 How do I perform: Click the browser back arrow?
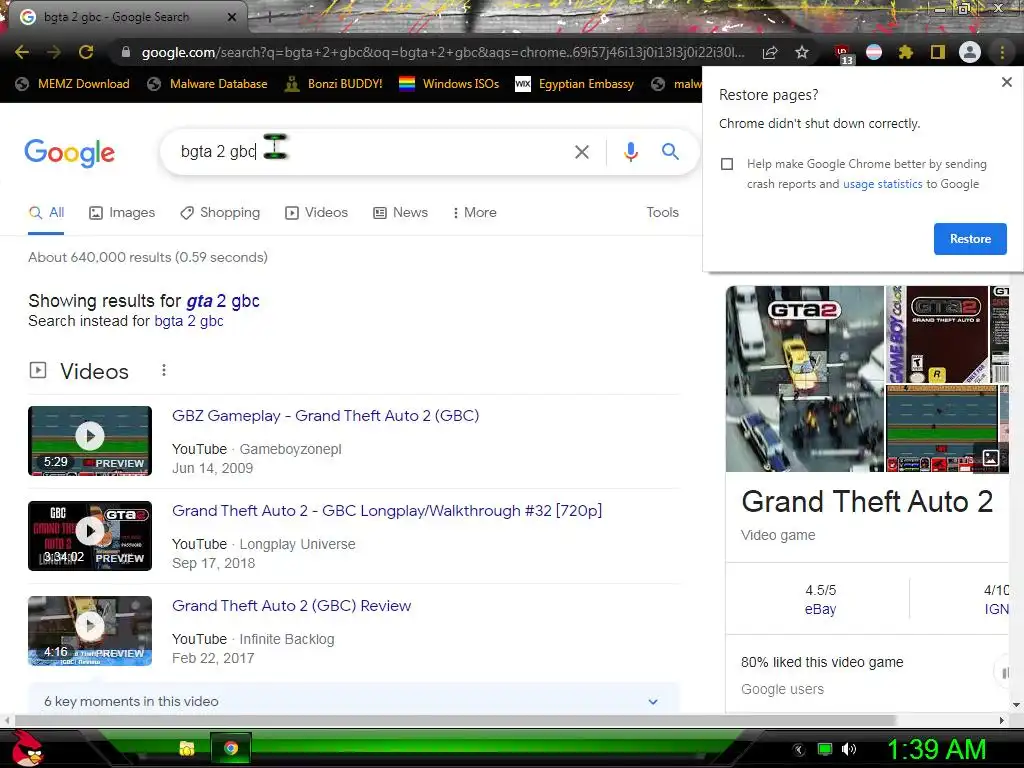tap(22, 52)
